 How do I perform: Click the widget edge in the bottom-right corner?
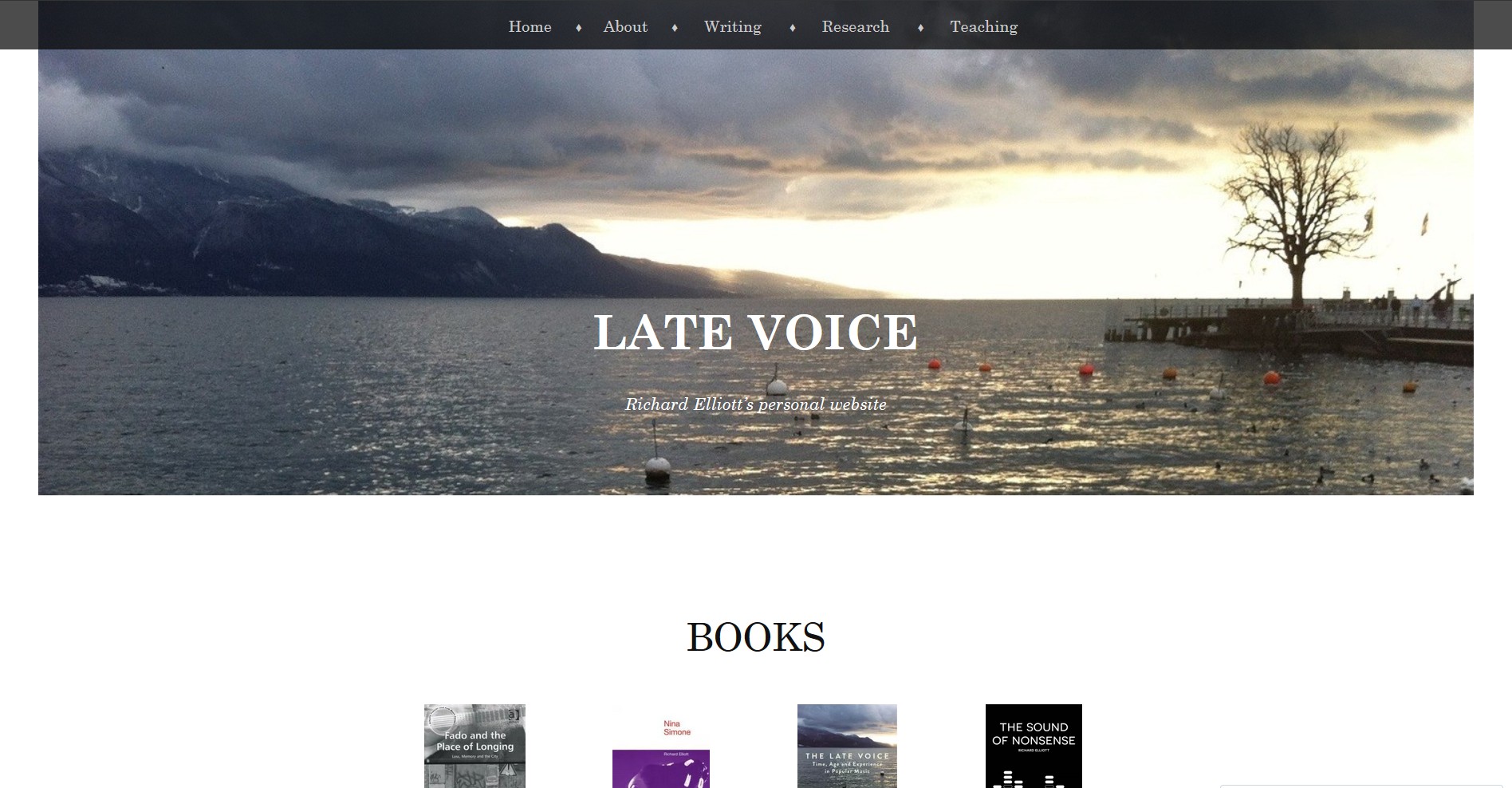(1360, 786)
